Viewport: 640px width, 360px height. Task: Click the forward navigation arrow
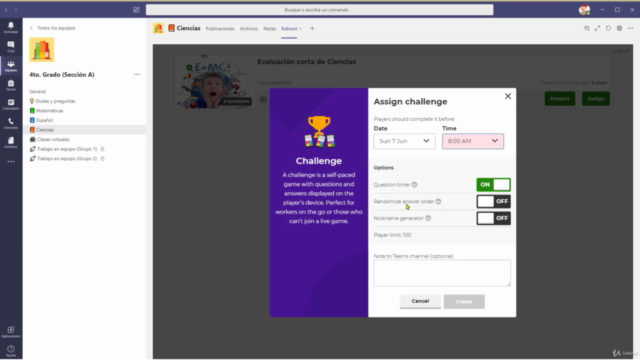16,10
